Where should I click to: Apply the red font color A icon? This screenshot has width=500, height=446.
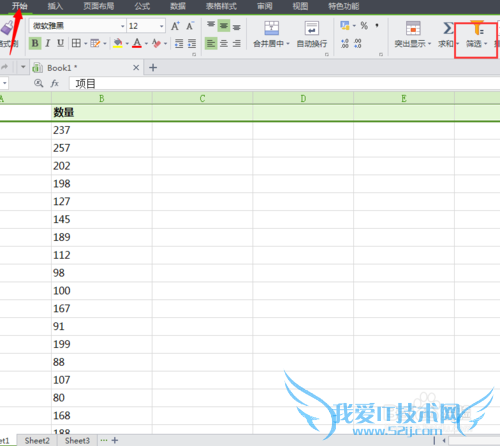click(137, 43)
